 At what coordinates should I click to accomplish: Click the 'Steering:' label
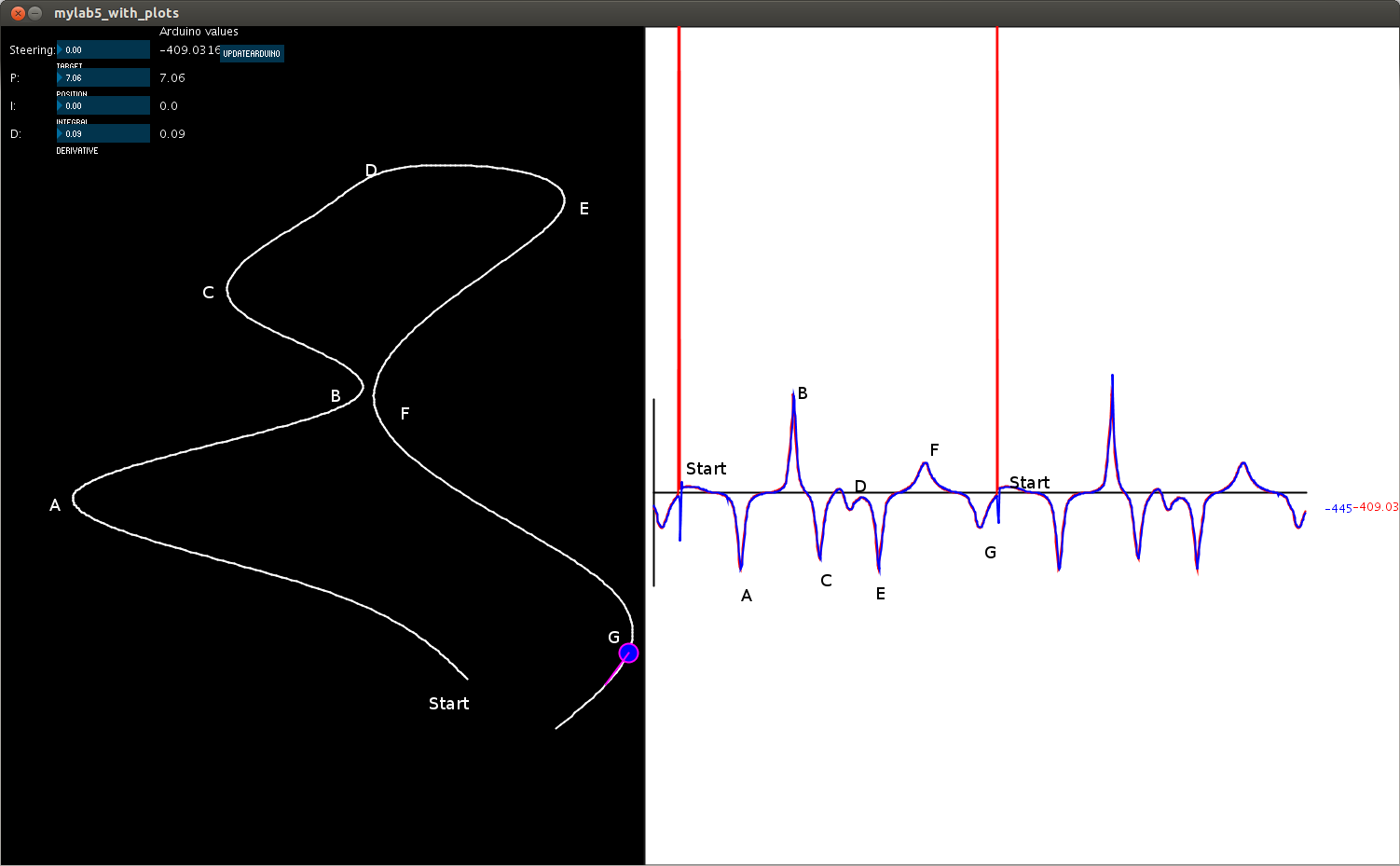(33, 50)
